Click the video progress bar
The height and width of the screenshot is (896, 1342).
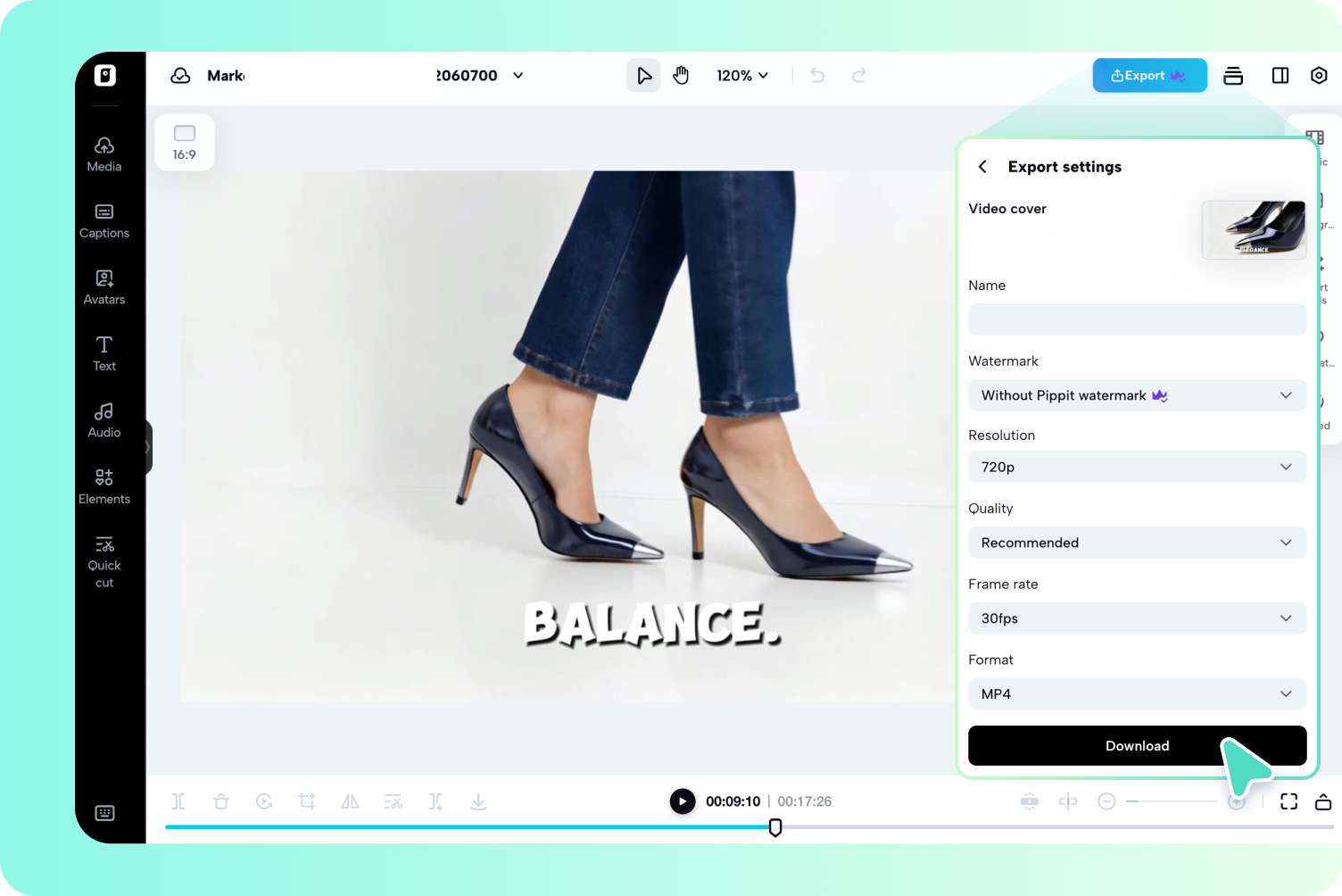click(750, 827)
